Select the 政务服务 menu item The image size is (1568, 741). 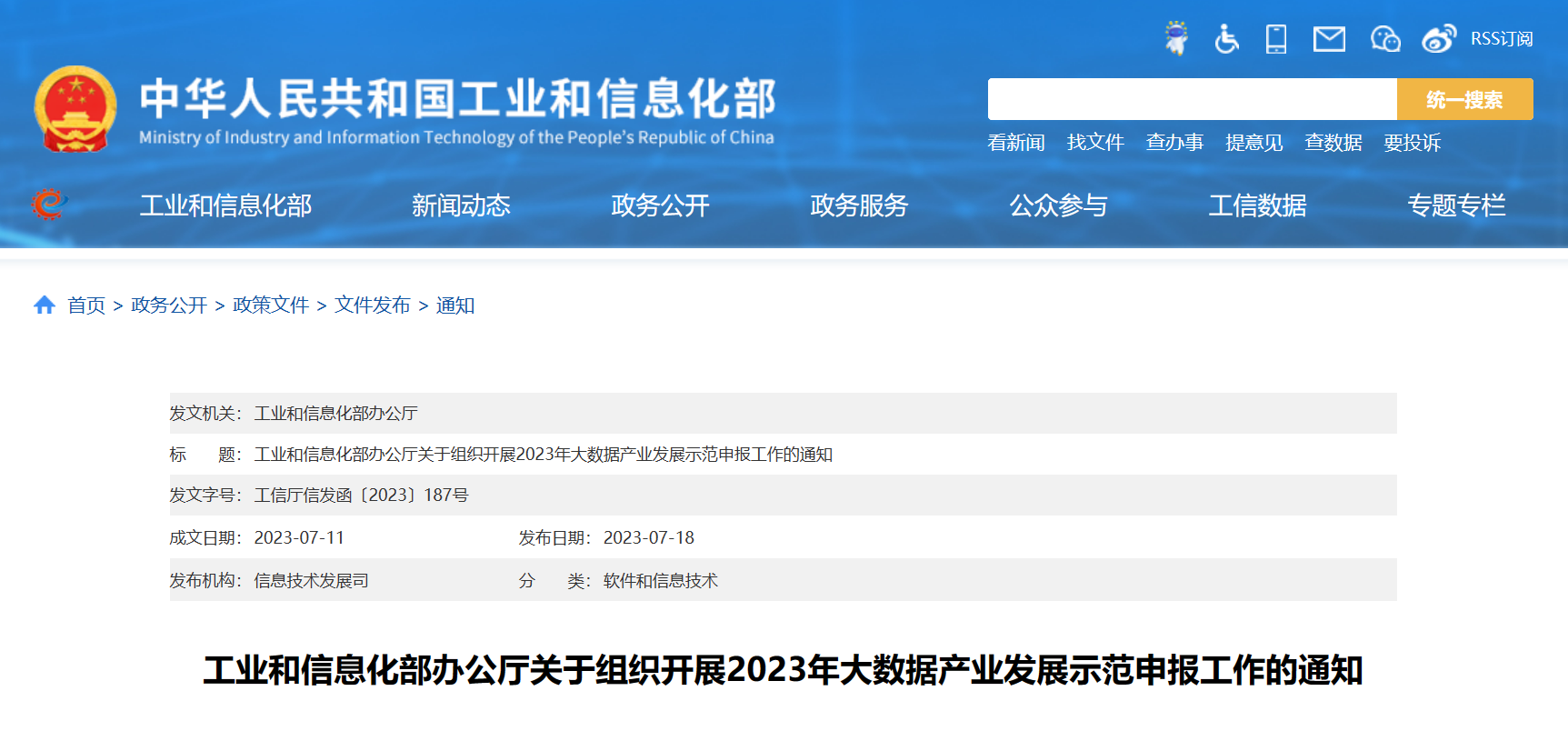[x=859, y=205]
